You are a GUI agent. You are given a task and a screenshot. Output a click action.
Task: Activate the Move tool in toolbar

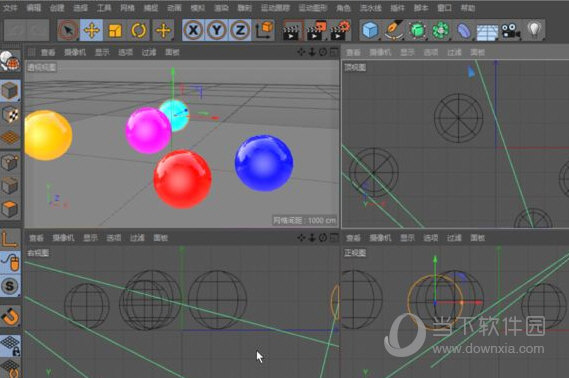click(91, 30)
